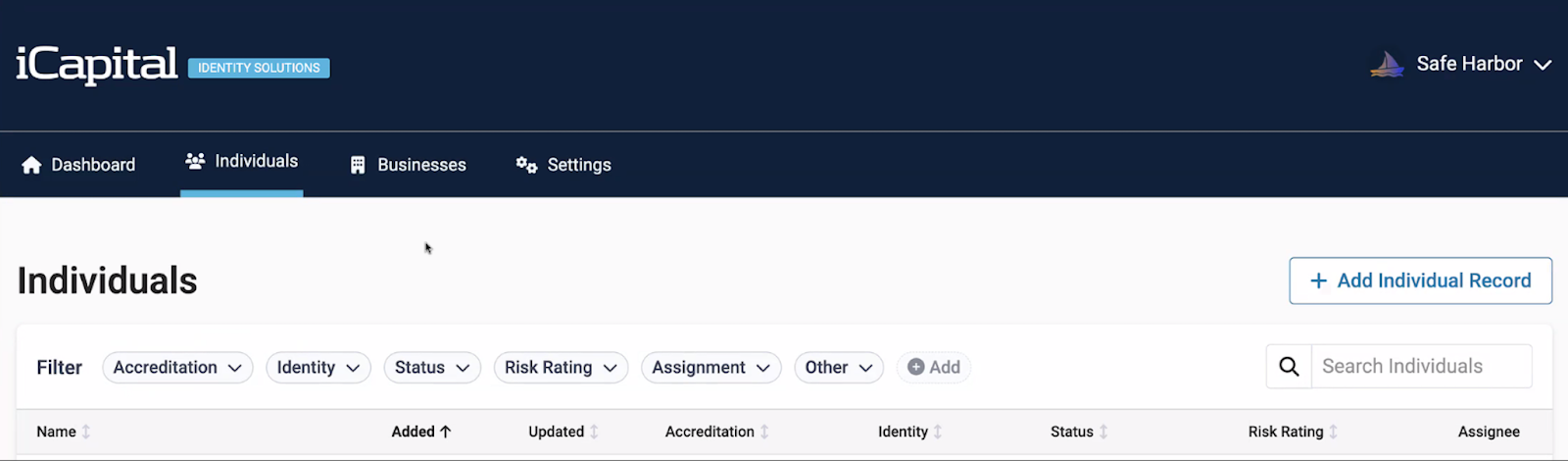Expand the Accreditation filter dropdown
This screenshot has width=1568, height=461.
177,368
